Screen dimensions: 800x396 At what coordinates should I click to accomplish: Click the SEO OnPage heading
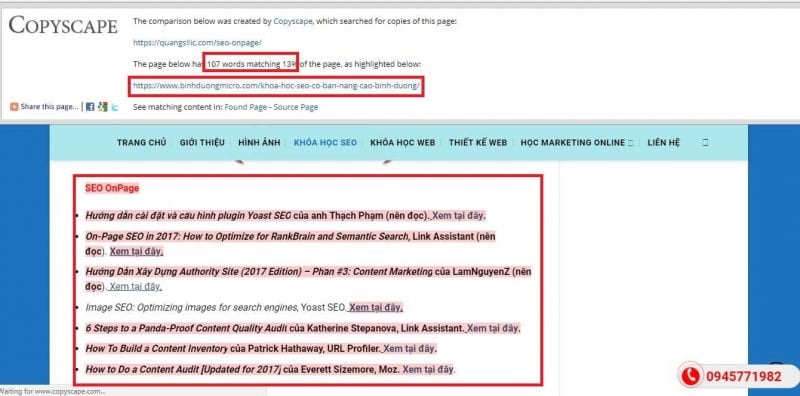112,188
